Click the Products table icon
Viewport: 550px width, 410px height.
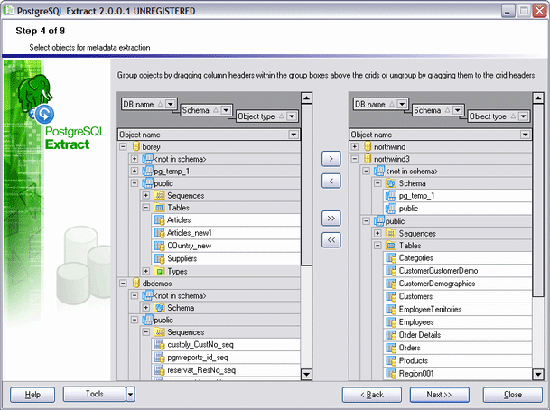pyautogui.click(x=391, y=361)
